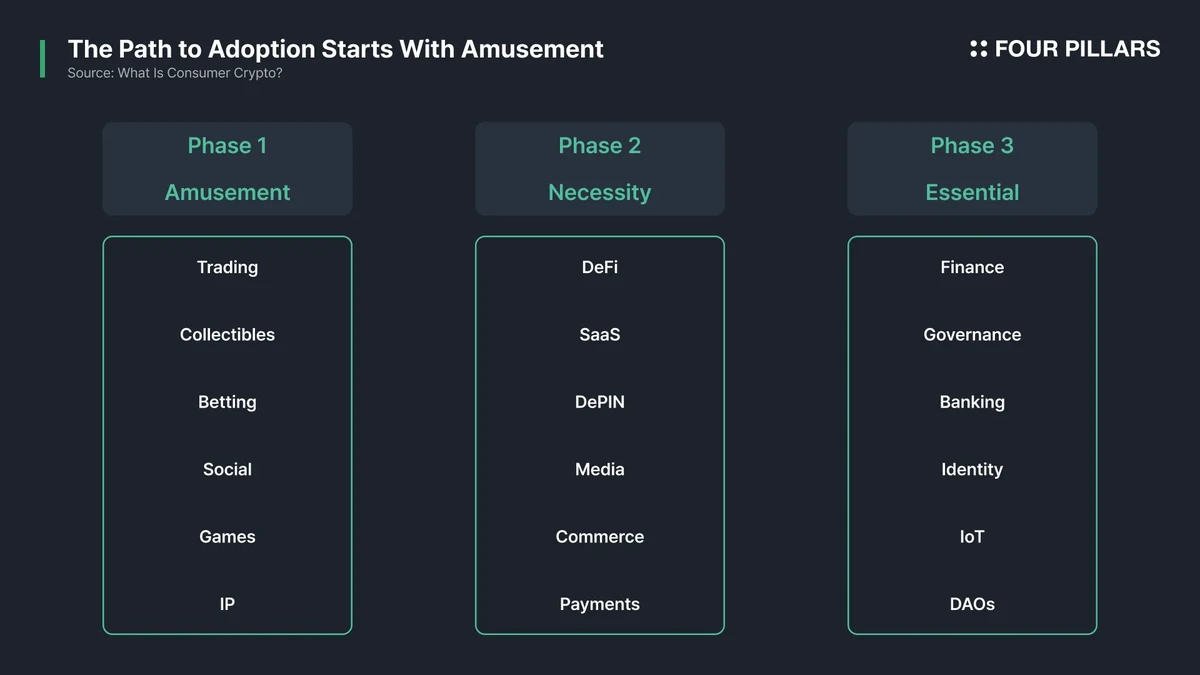Image resolution: width=1200 pixels, height=675 pixels.
Task: Choose Collectibles in the Amusement list
Action: tap(227, 335)
